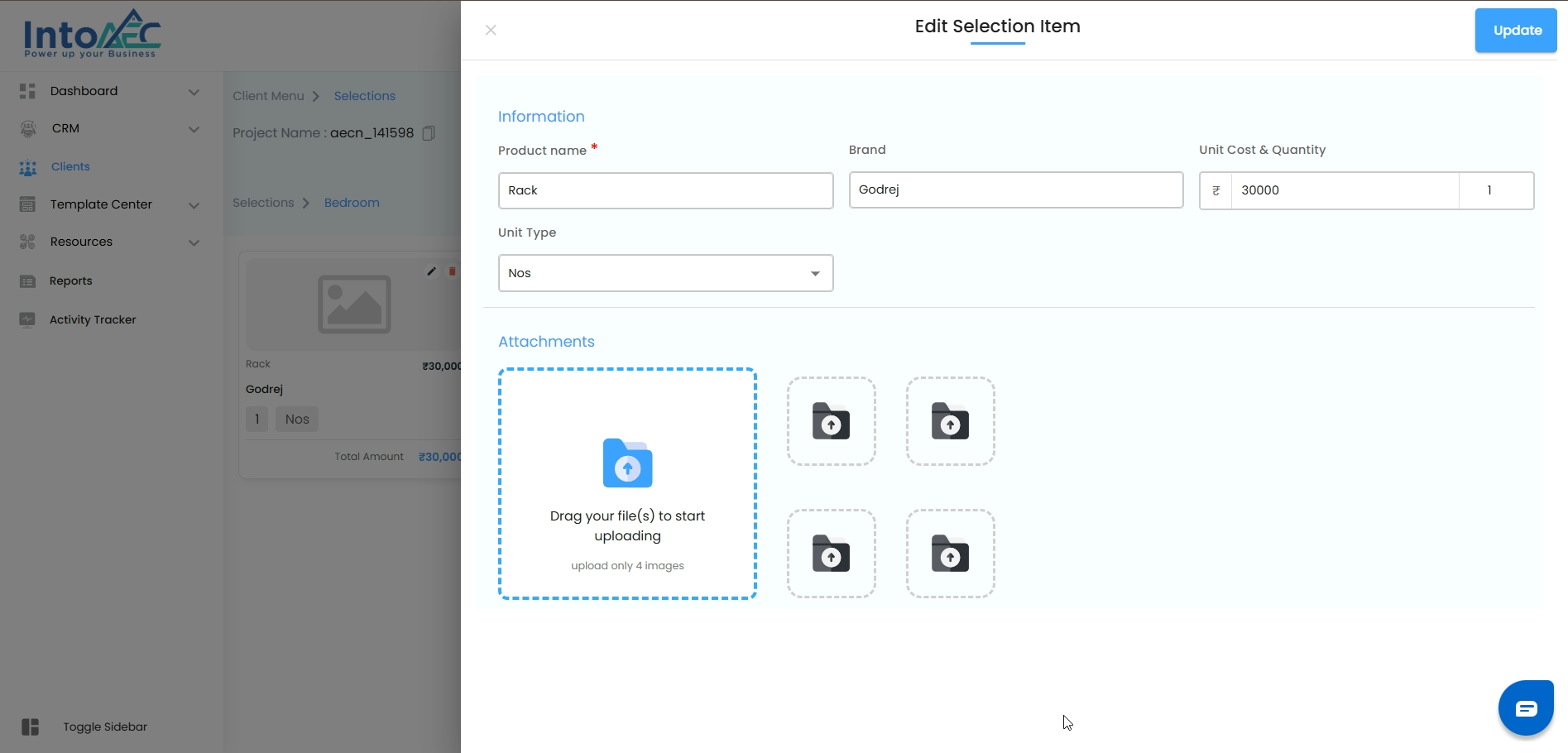This screenshot has width=1568, height=753.
Task: Click the CRM menu label
Action: 65,128
